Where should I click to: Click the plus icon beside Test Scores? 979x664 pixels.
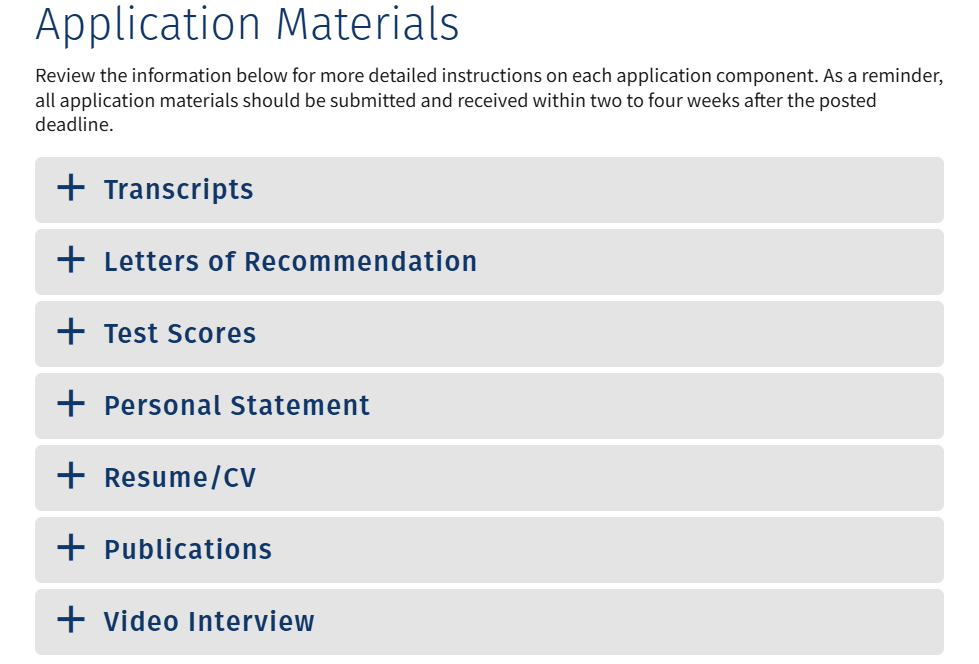(71, 331)
